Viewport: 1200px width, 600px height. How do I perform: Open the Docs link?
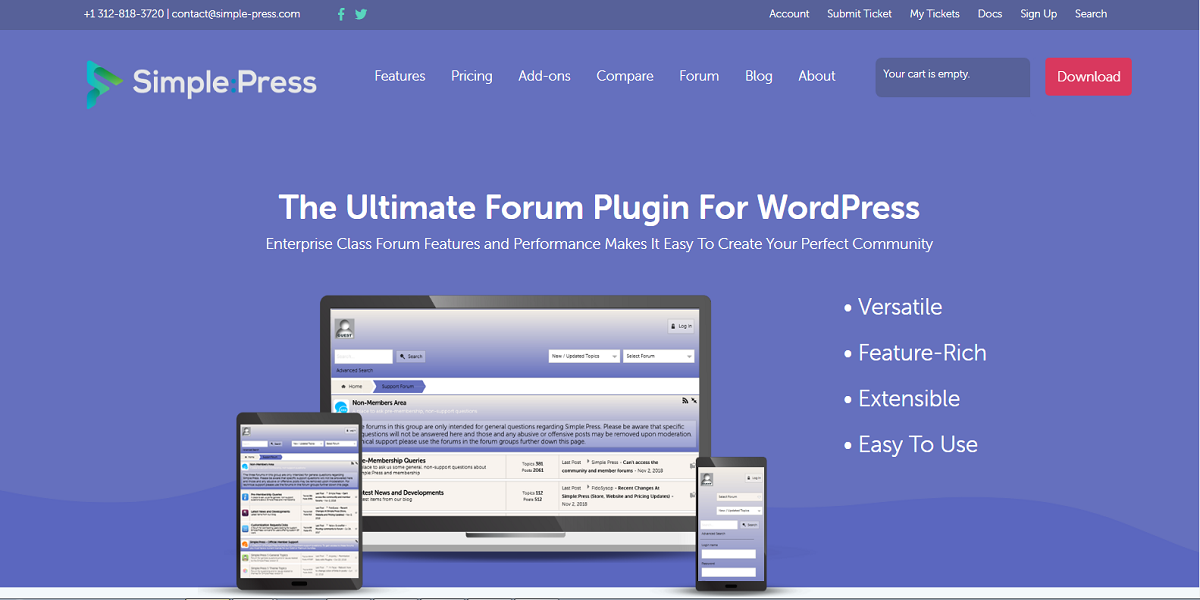[990, 14]
